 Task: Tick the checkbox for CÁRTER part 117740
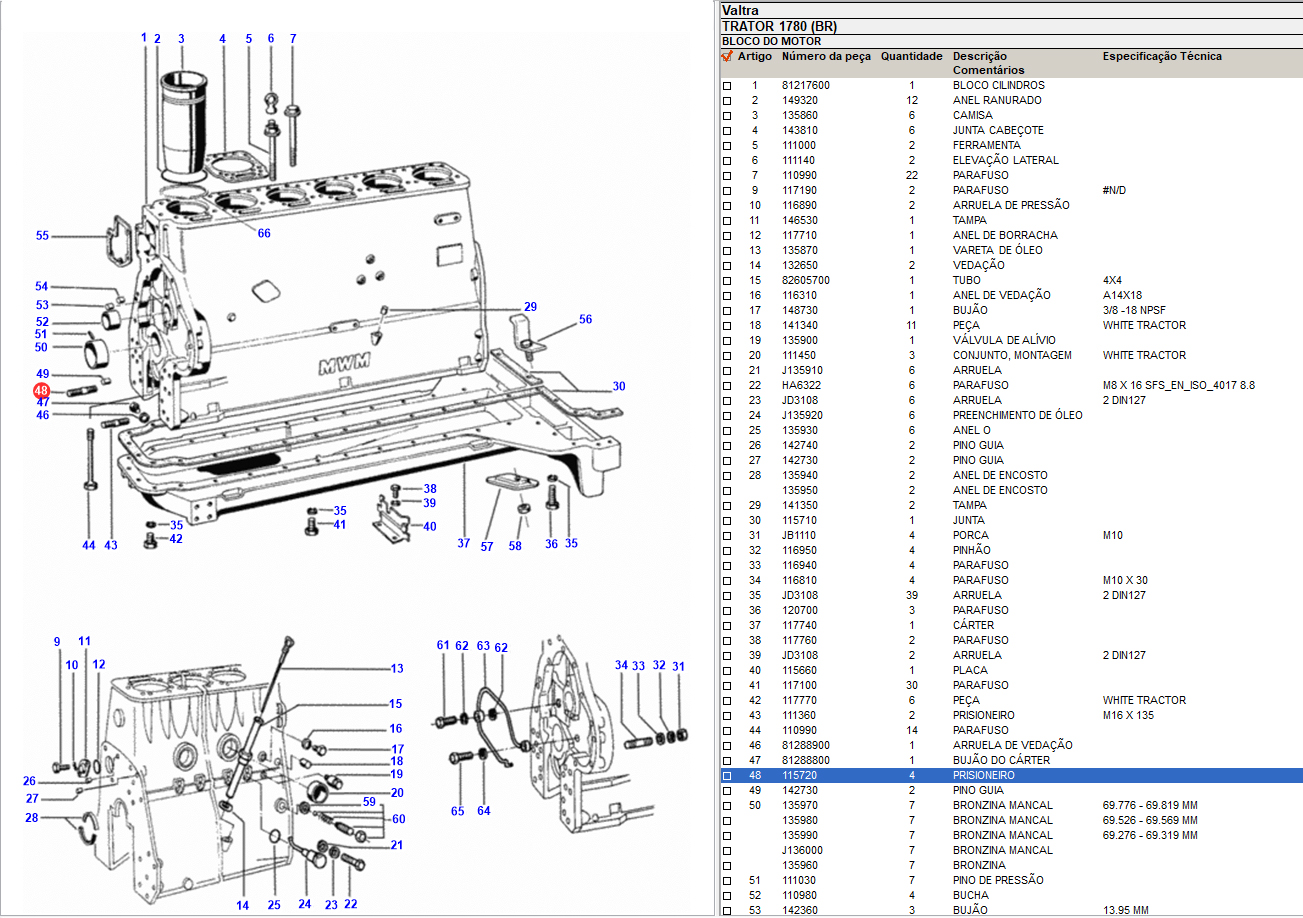coord(727,626)
